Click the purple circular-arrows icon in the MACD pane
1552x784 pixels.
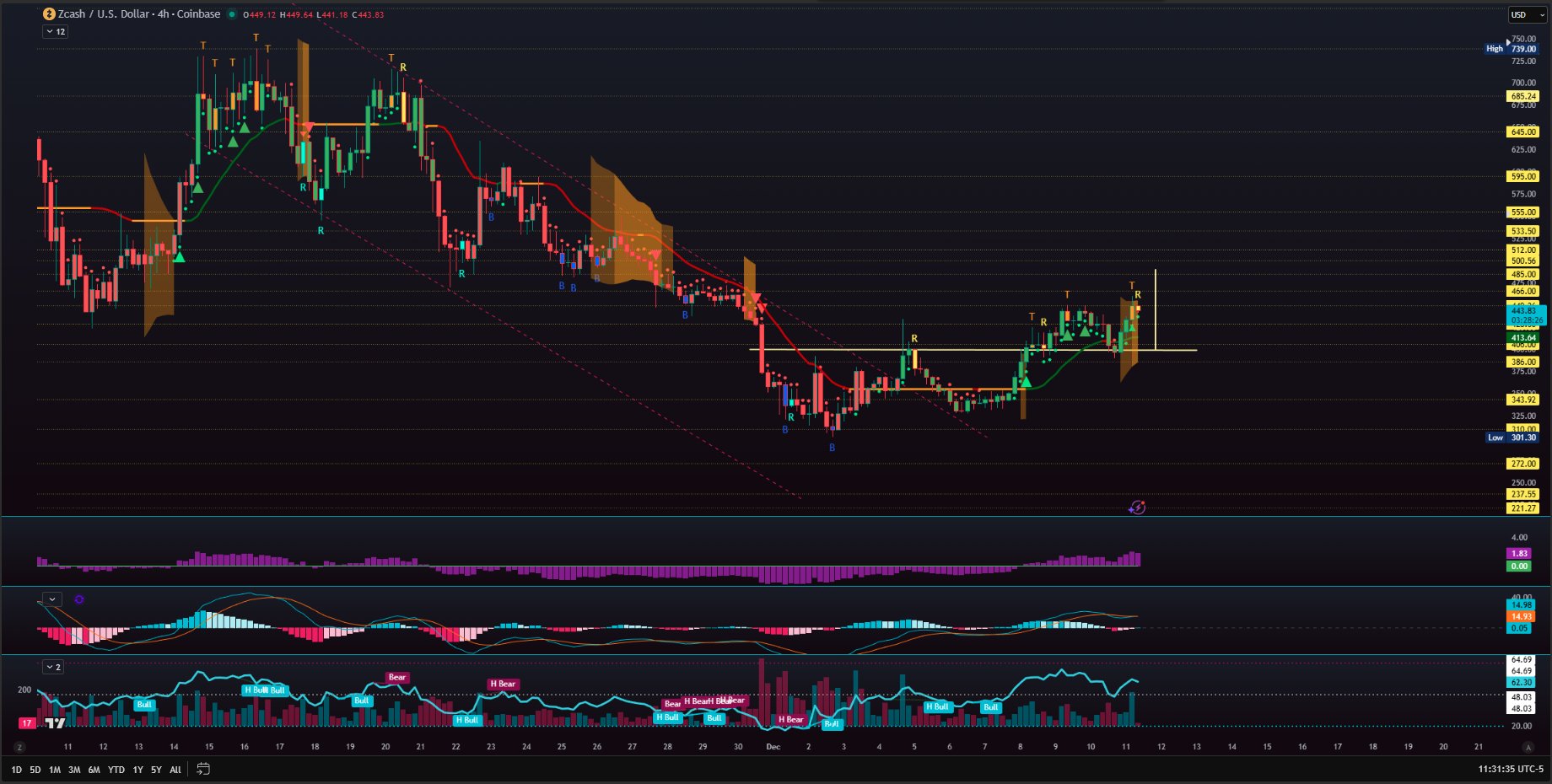tap(79, 599)
